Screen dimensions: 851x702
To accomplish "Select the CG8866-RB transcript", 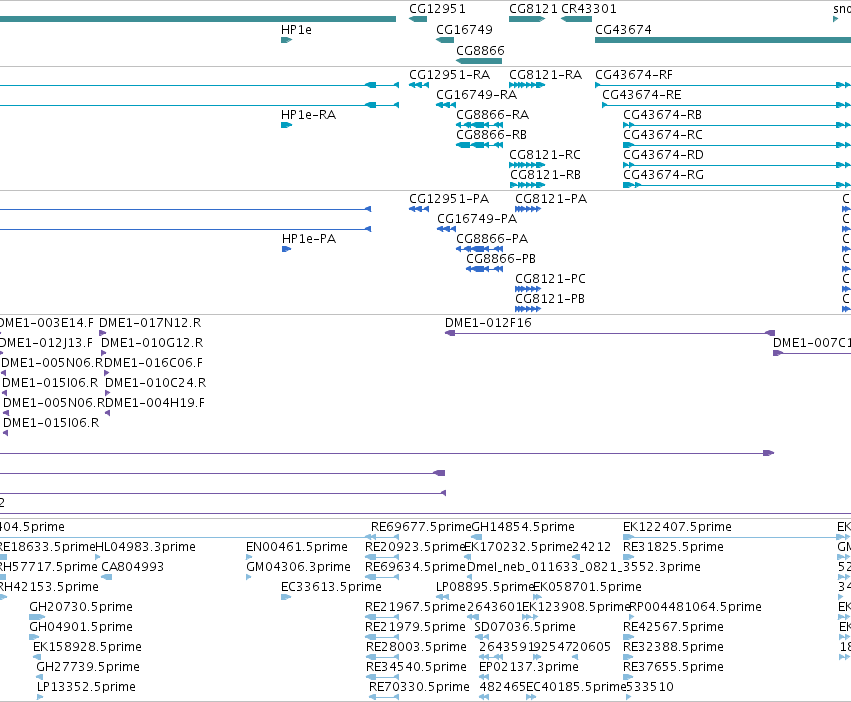I will click(479, 145).
